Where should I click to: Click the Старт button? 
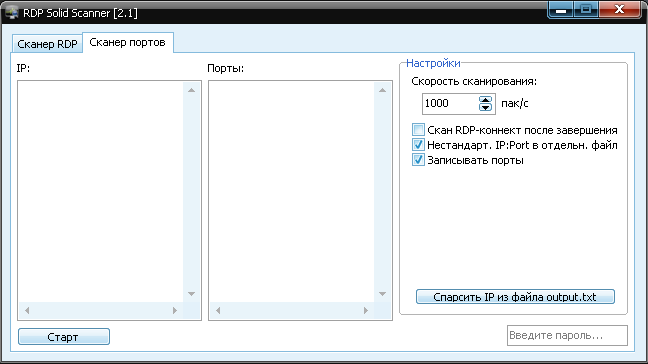(x=64, y=337)
